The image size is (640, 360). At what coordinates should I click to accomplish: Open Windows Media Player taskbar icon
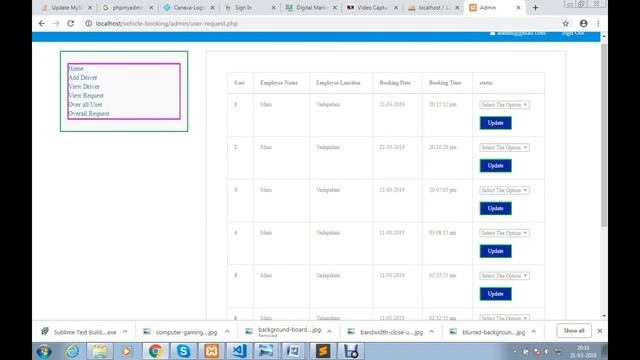tap(127, 351)
